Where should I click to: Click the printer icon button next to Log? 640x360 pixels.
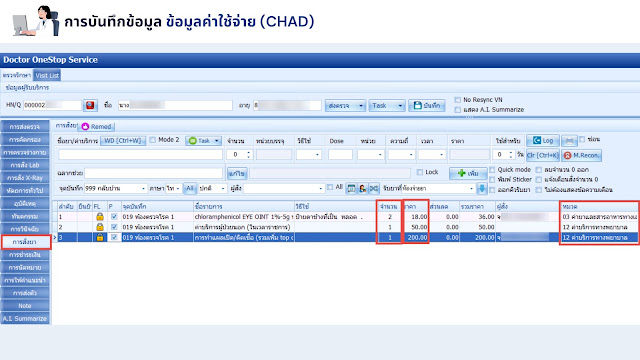[x=569, y=140]
